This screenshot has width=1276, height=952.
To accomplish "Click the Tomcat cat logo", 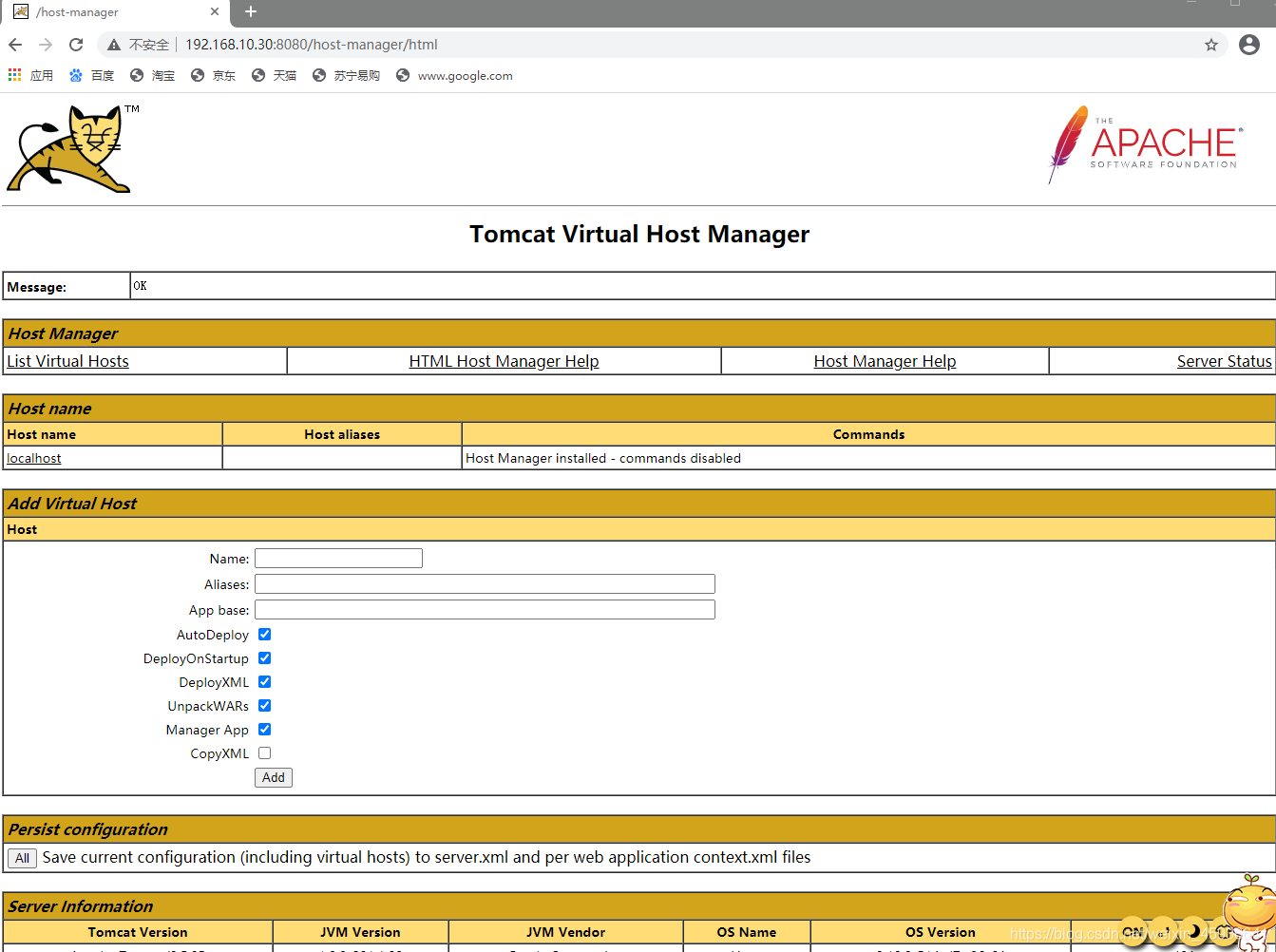I will pyautogui.click(x=71, y=148).
